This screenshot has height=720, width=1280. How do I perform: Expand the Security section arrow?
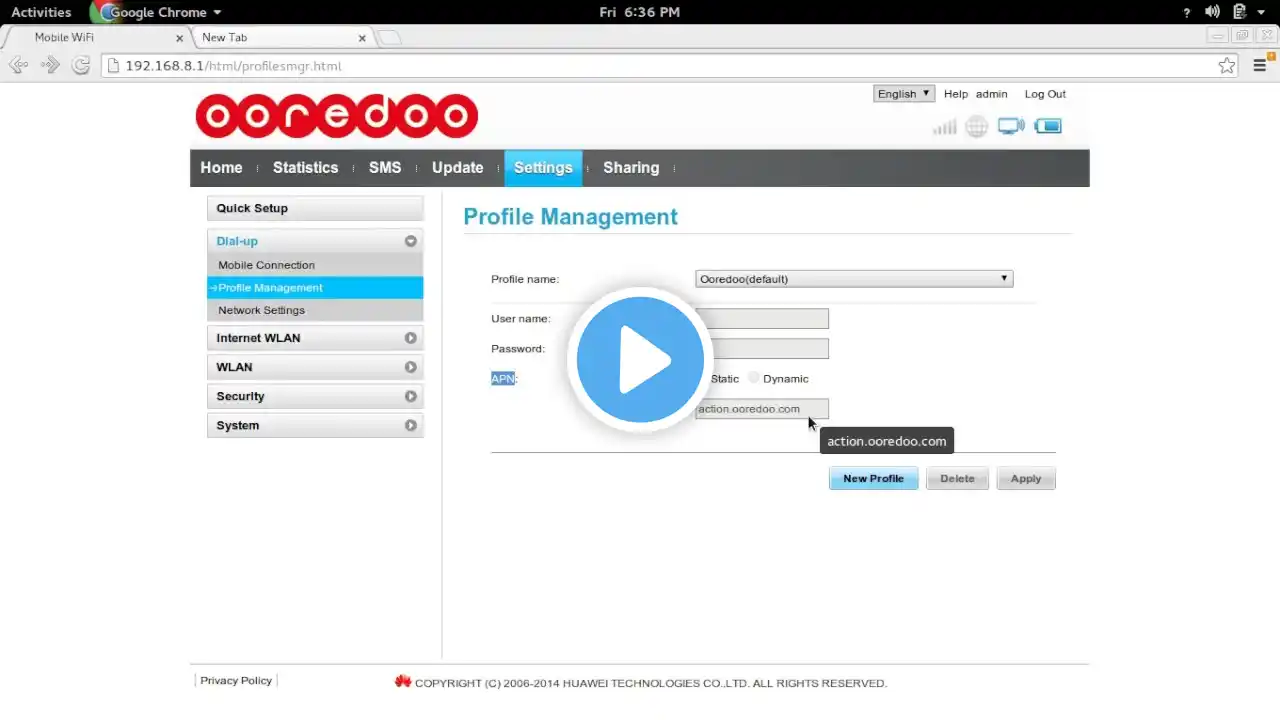pyautogui.click(x=410, y=396)
